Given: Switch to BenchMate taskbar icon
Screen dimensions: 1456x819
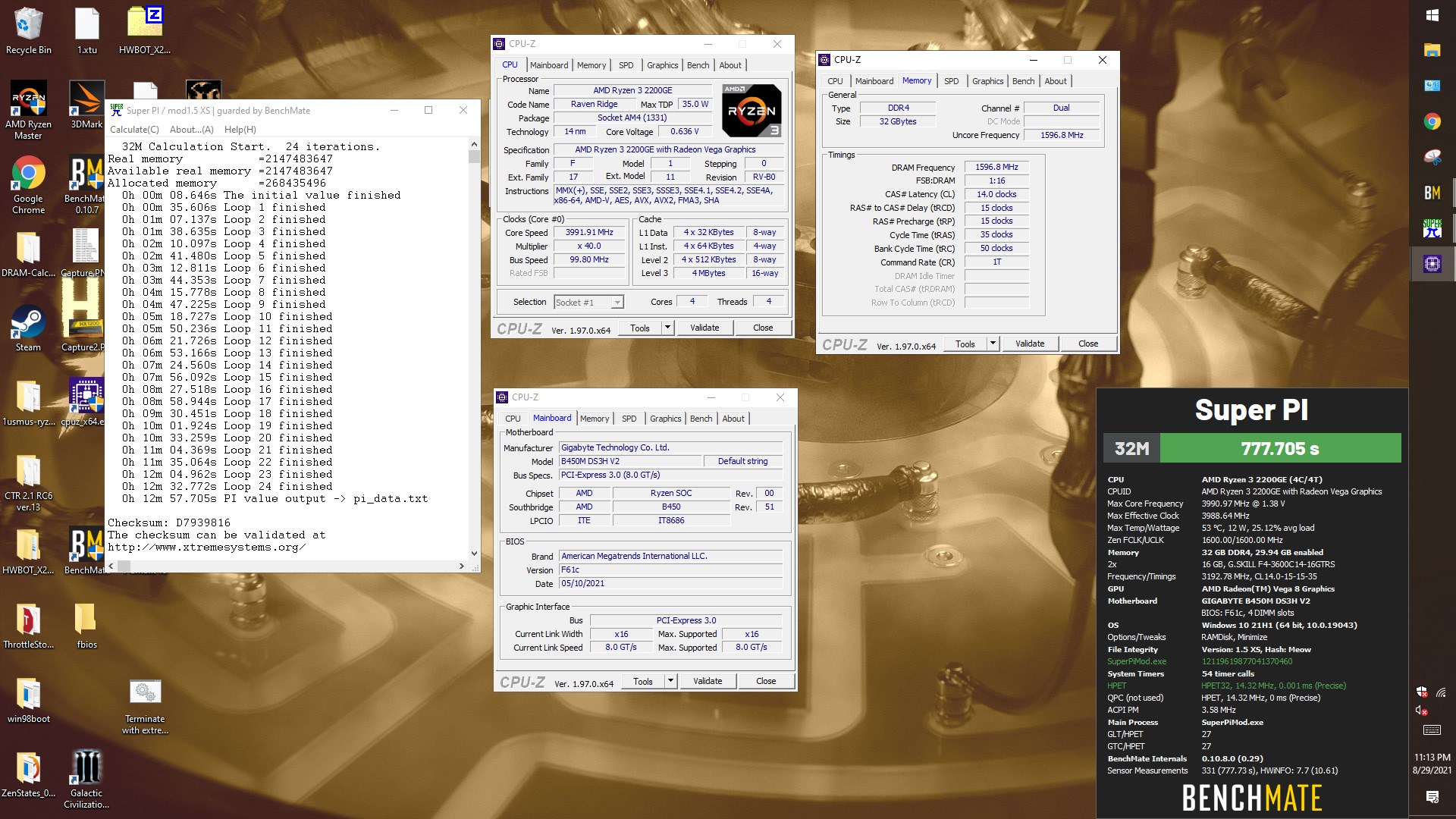Looking at the screenshot, I should [1432, 193].
